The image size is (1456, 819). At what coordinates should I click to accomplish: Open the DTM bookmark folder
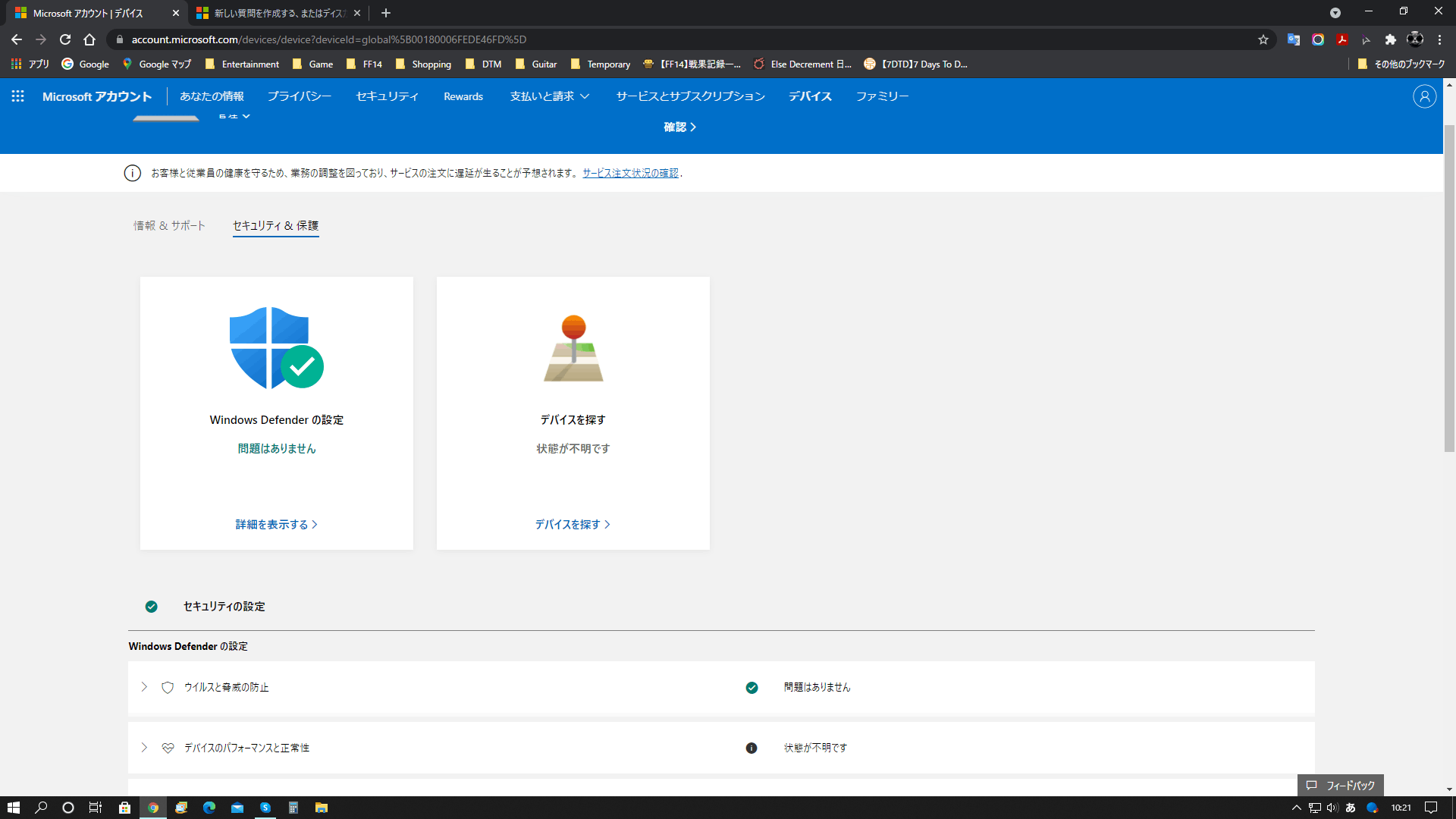[484, 64]
